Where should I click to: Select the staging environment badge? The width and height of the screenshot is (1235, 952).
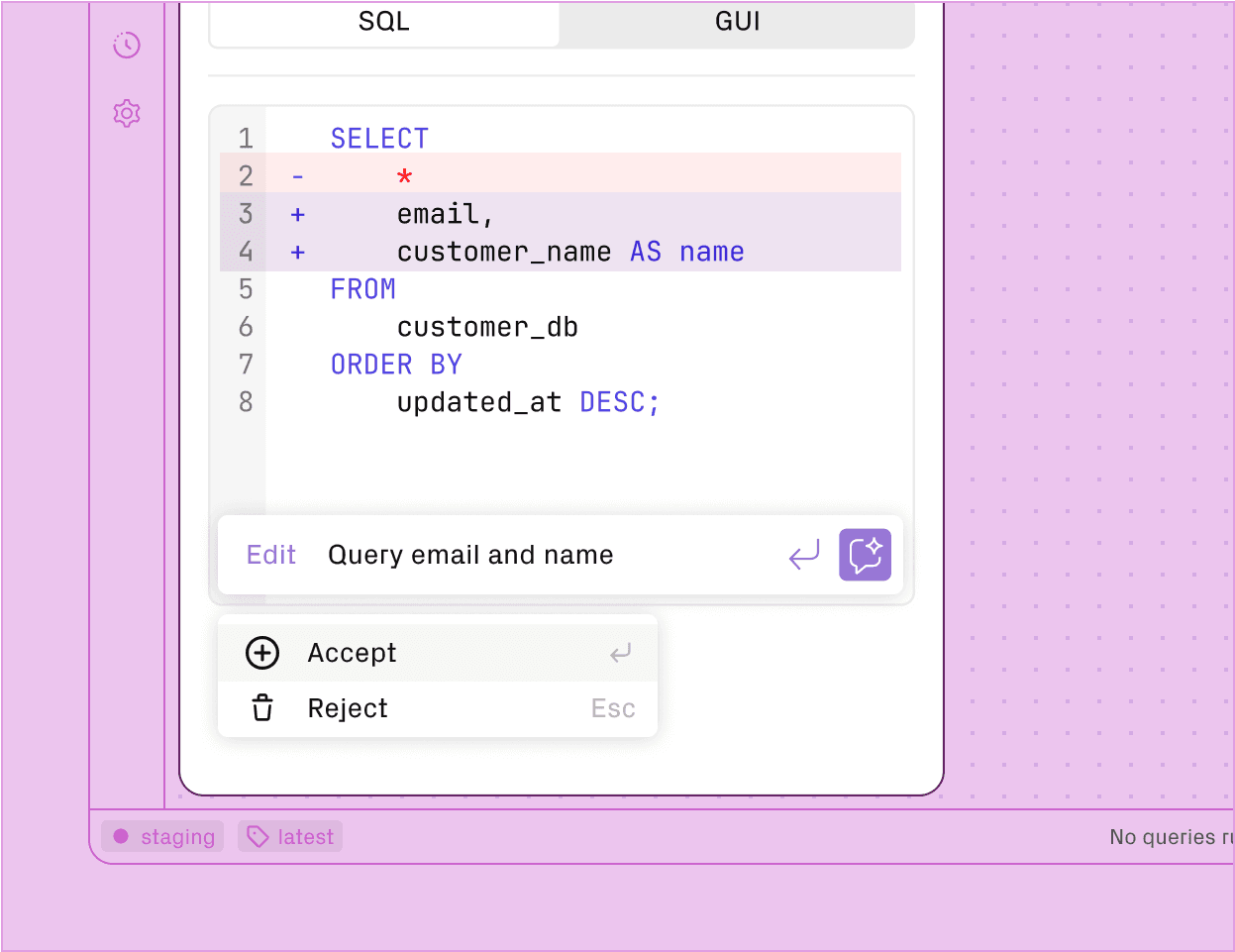(x=161, y=836)
